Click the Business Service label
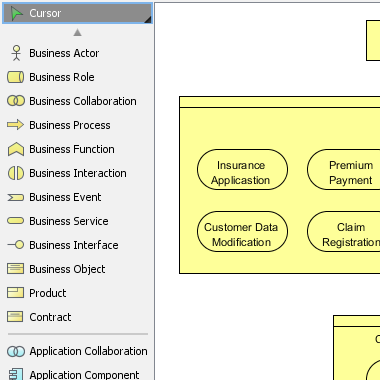Screen dimensions: 380x380 (69, 221)
